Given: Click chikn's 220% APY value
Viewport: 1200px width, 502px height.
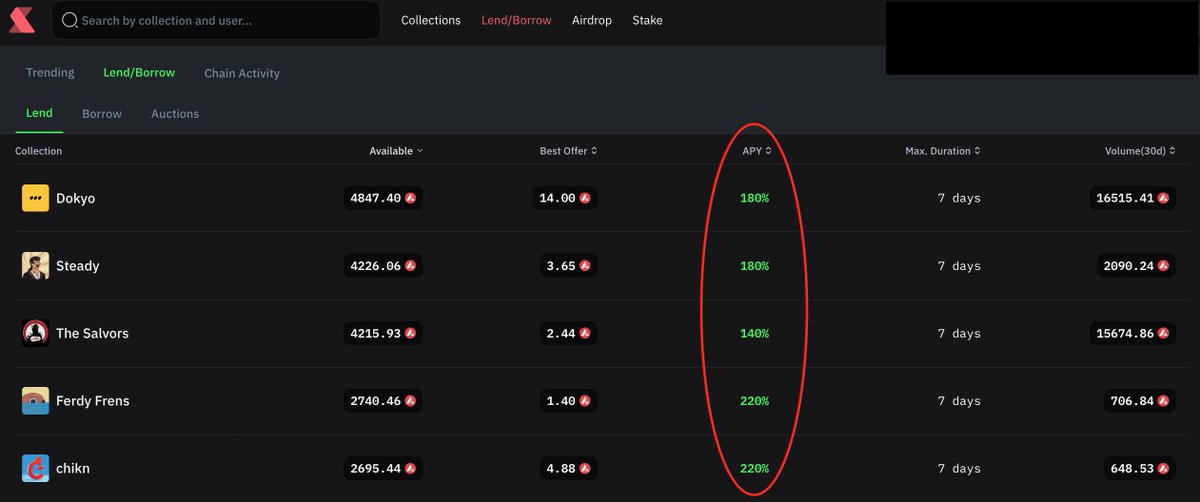Looking at the screenshot, I should tap(755, 468).
